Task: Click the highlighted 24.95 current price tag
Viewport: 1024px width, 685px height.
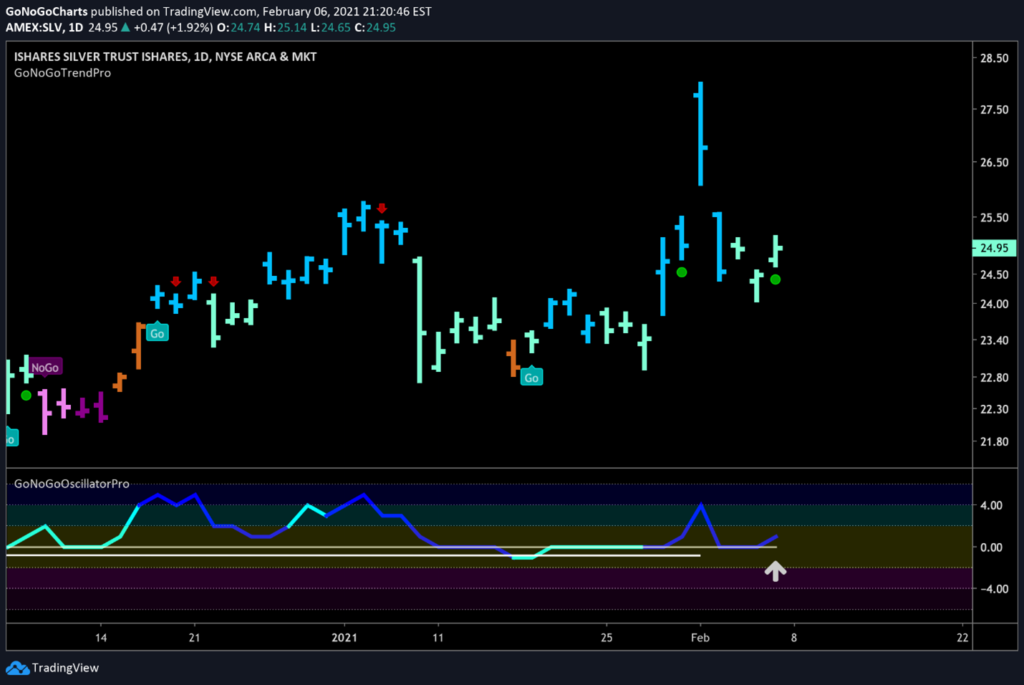Action: (995, 248)
